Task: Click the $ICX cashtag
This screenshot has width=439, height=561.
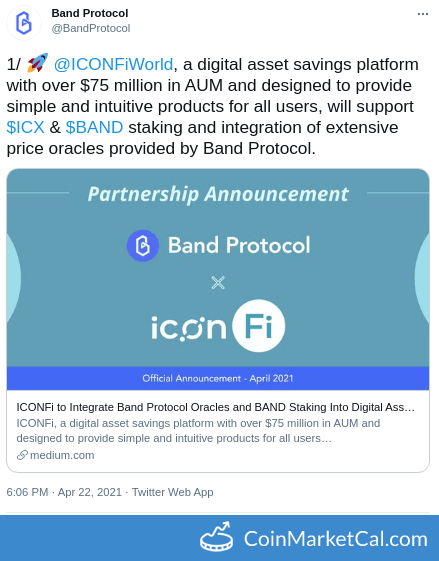Action: (25, 127)
